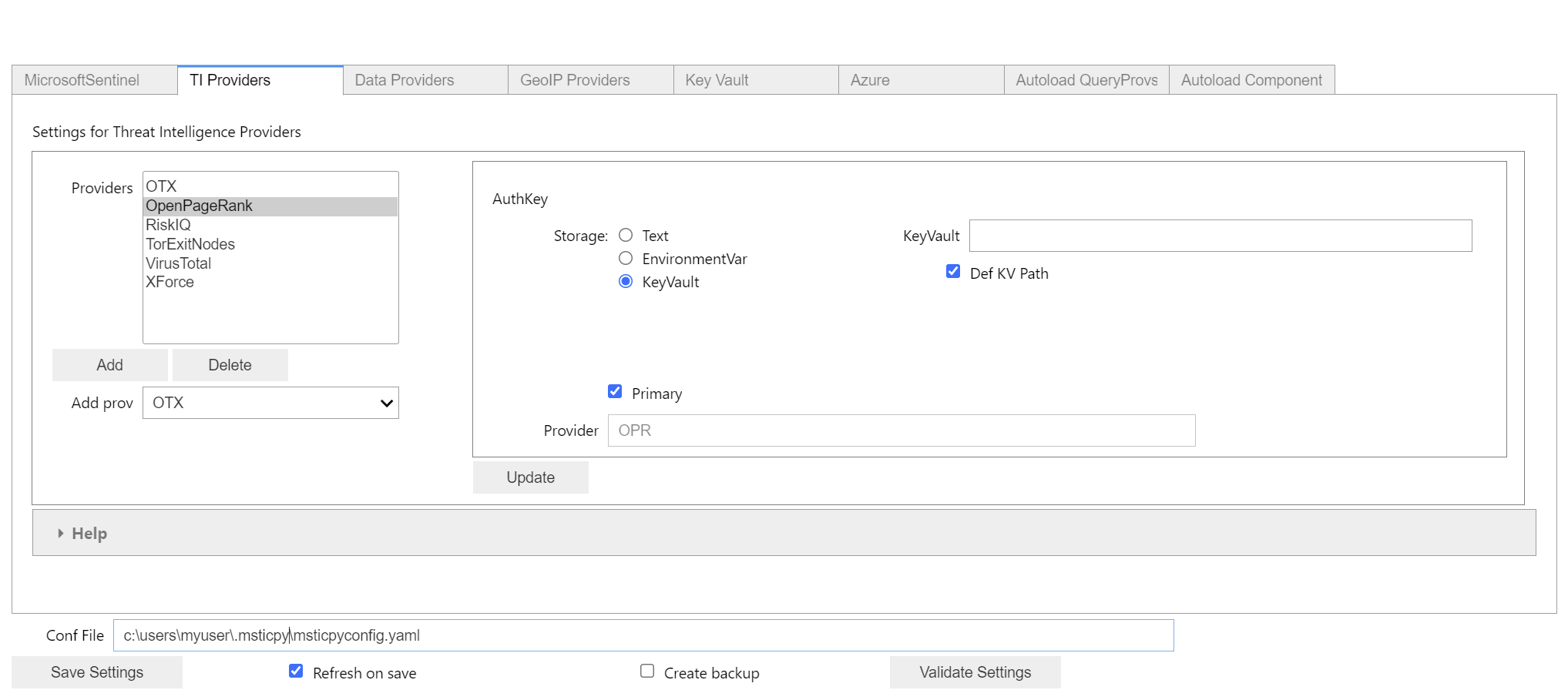Click the Validate Settings button
The image size is (1568, 700).
click(975, 672)
